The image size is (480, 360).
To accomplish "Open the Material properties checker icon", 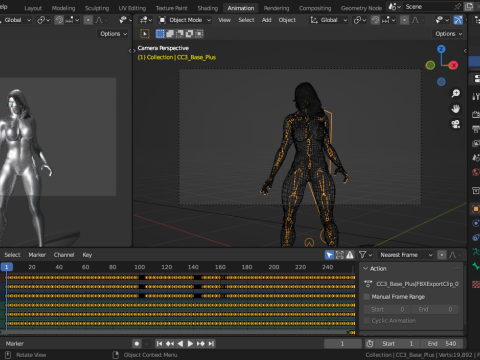I will pos(476,284).
